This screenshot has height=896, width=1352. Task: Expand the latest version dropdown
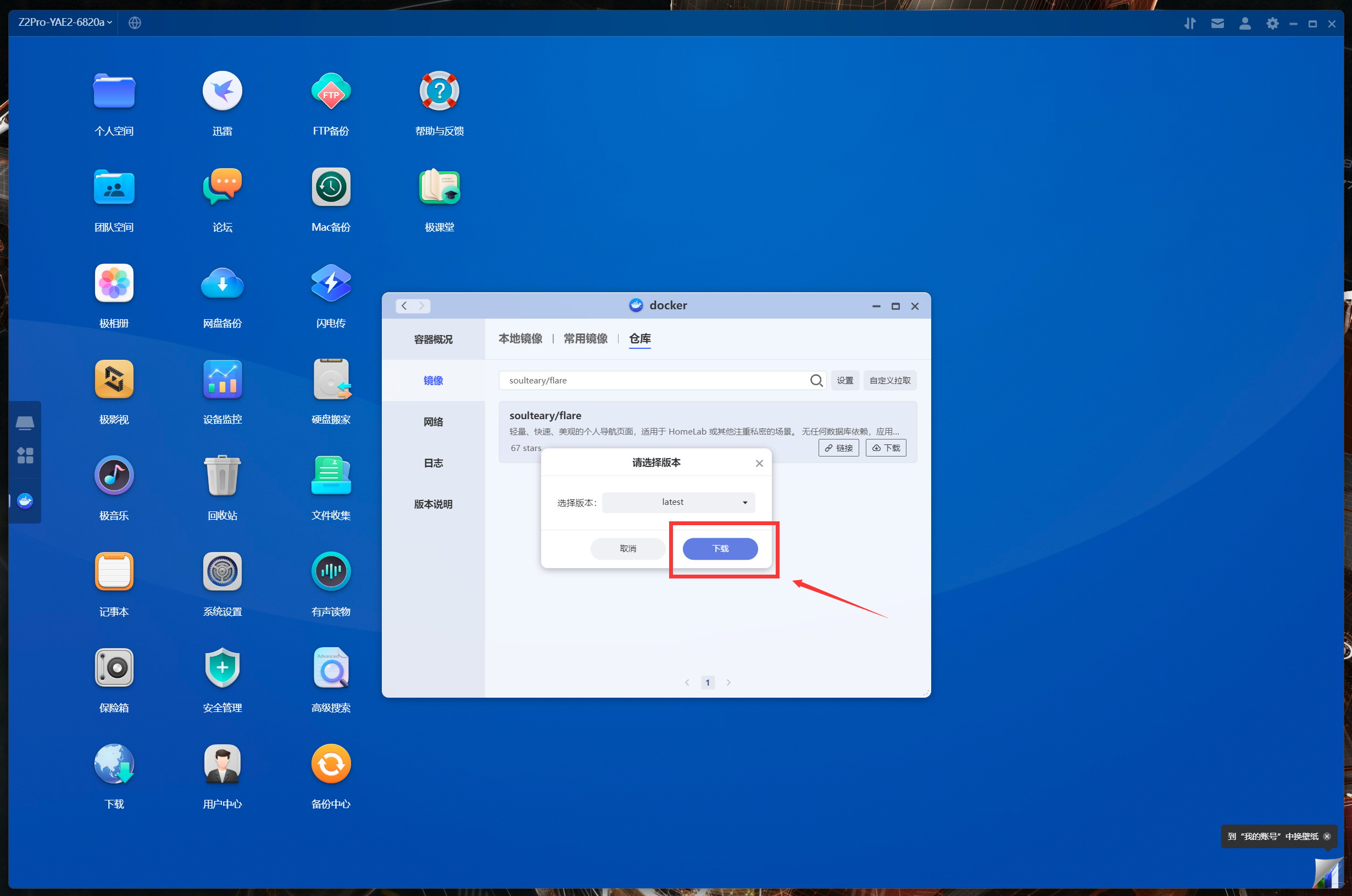(x=678, y=502)
